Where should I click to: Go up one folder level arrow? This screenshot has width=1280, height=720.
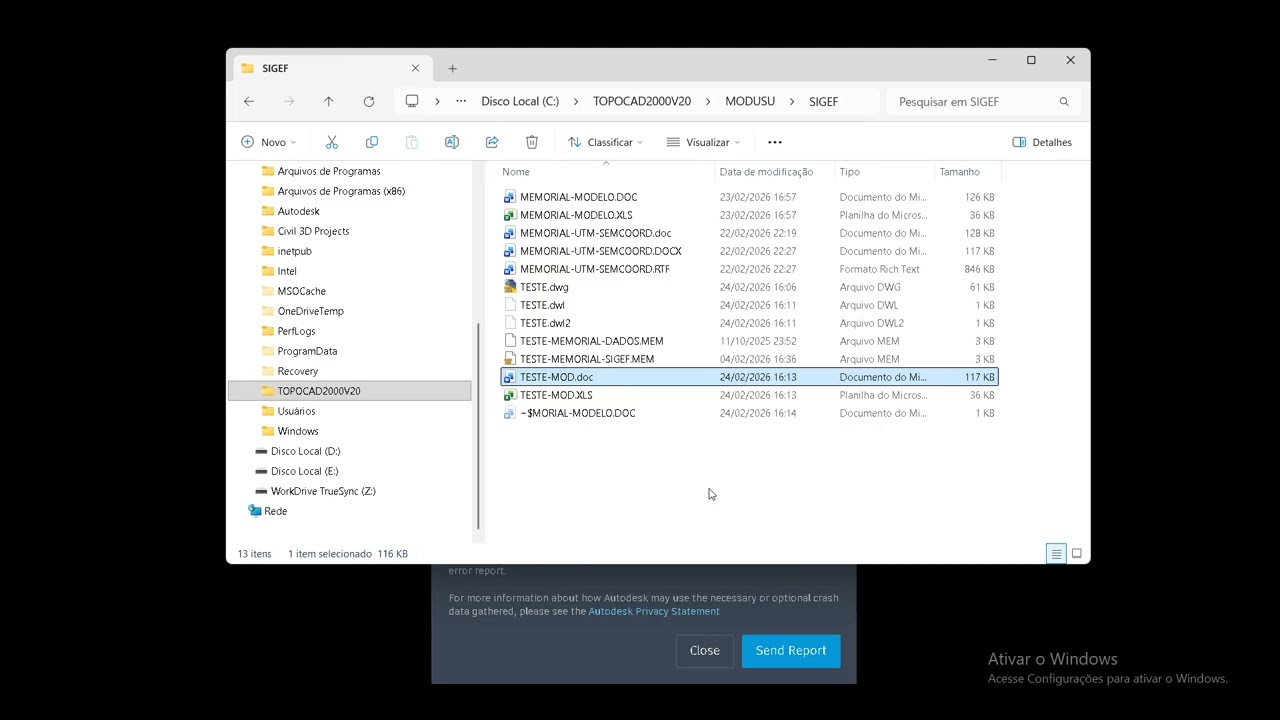click(329, 101)
